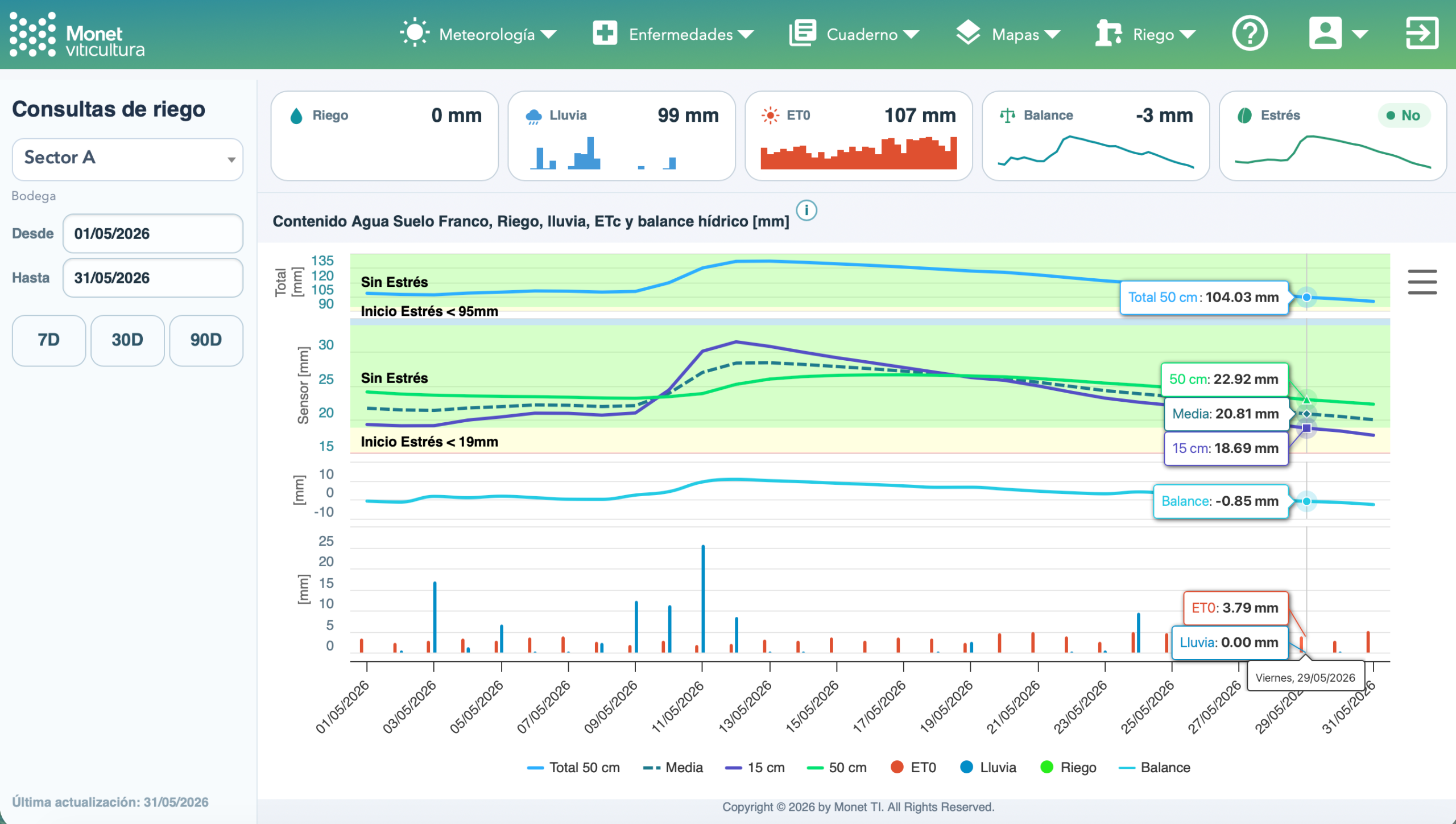This screenshot has width=1456, height=824.
Task: Click the ET0 107 mm summary card
Action: [x=859, y=136]
